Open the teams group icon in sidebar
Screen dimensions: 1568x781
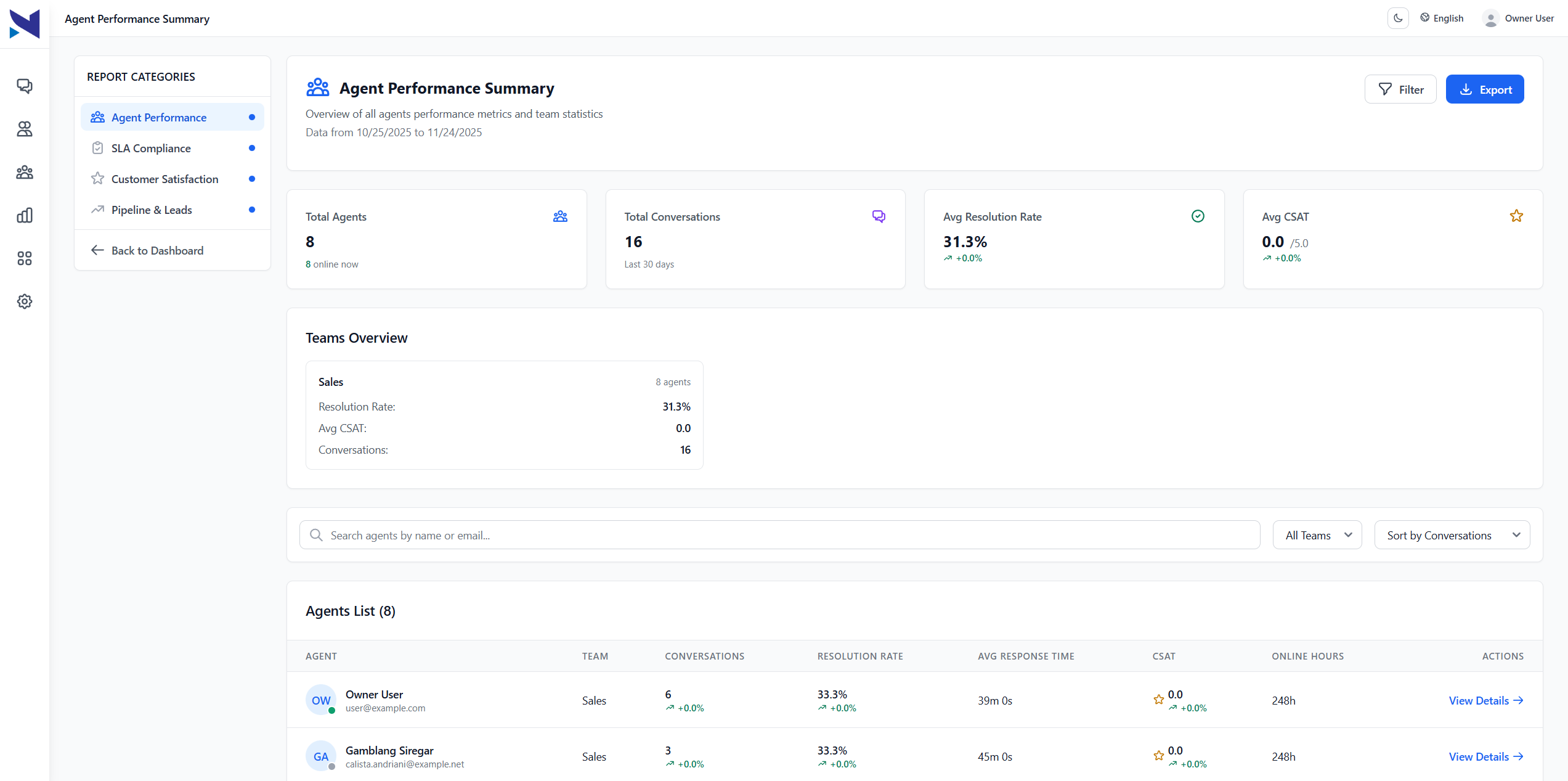[25, 172]
